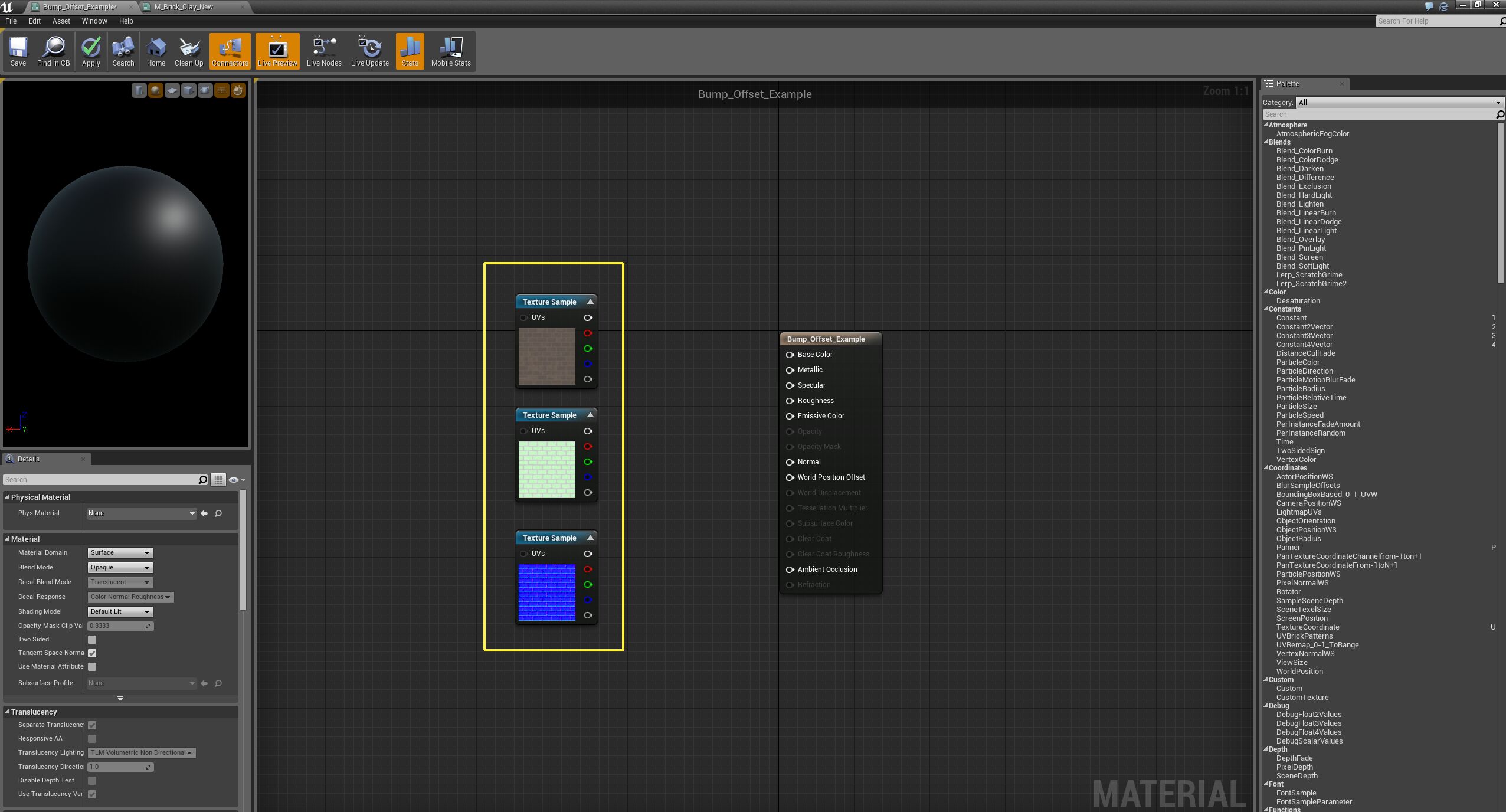Check Use Material Attributes

tap(92, 666)
